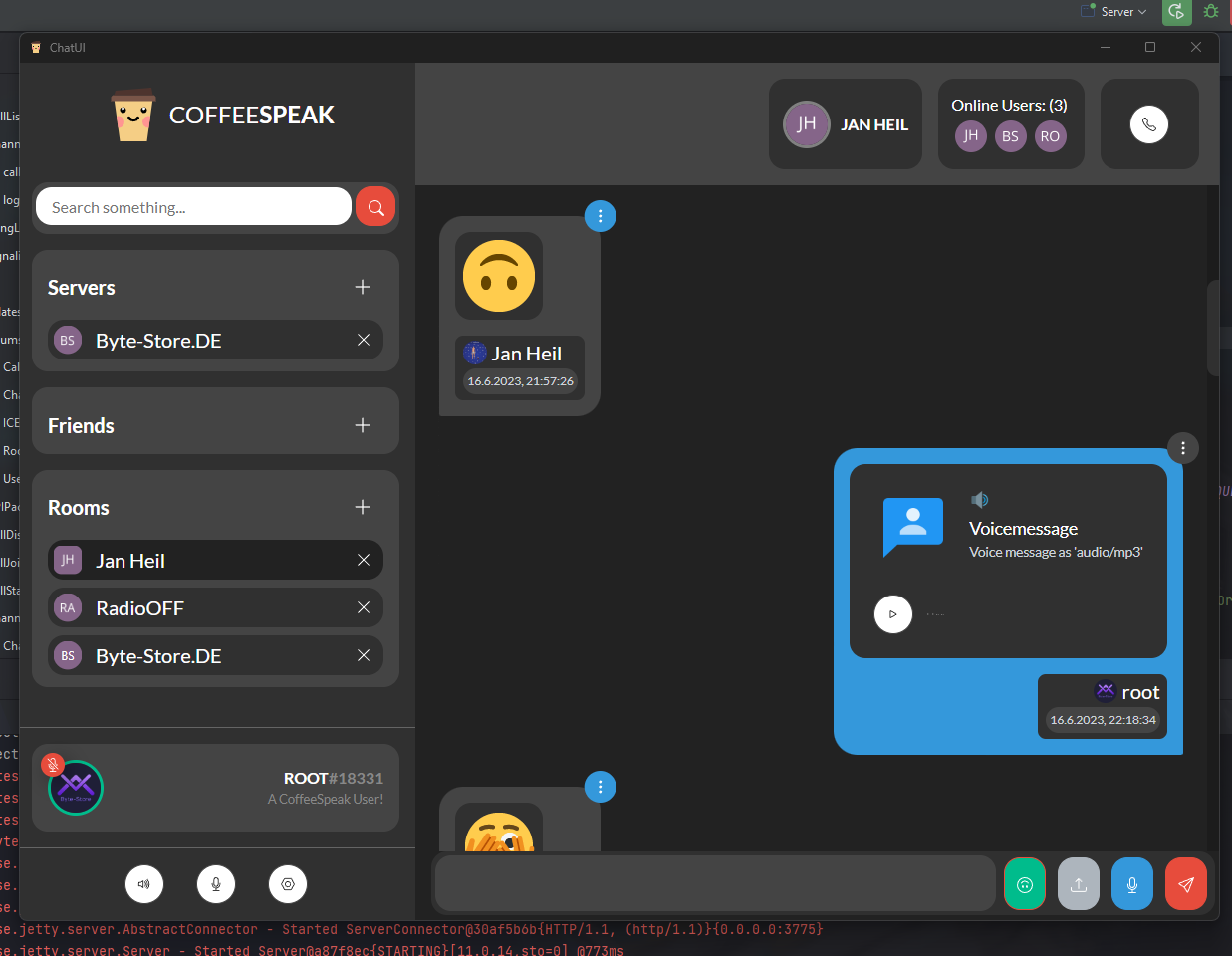The width and height of the screenshot is (1232, 956).
Task: Open options menu on root's voice message
Action: point(1182,448)
